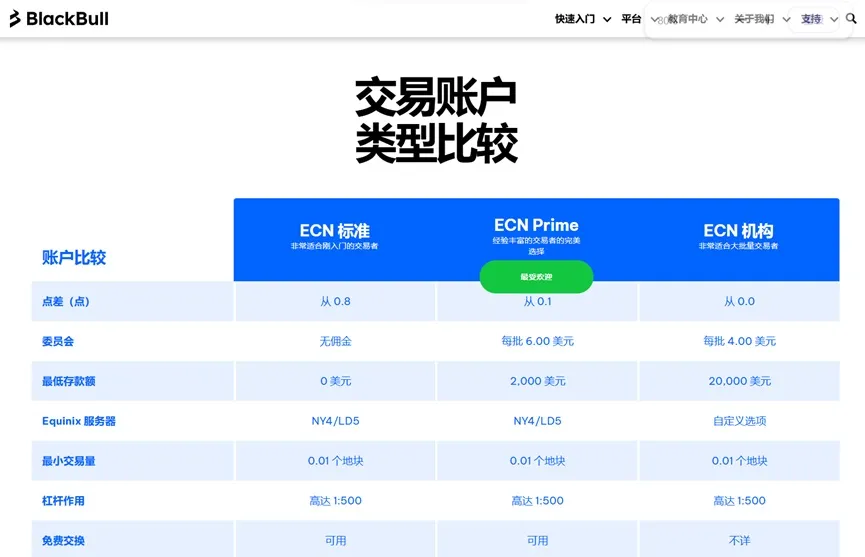Click the 从 0.1 spread value
This screenshot has width=865, height=557.
537,302
